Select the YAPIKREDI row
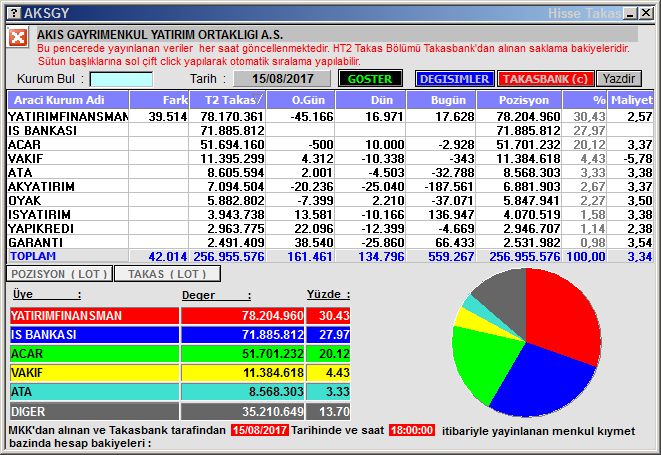Viewport: 661px width, 455px height. [330, 229]
